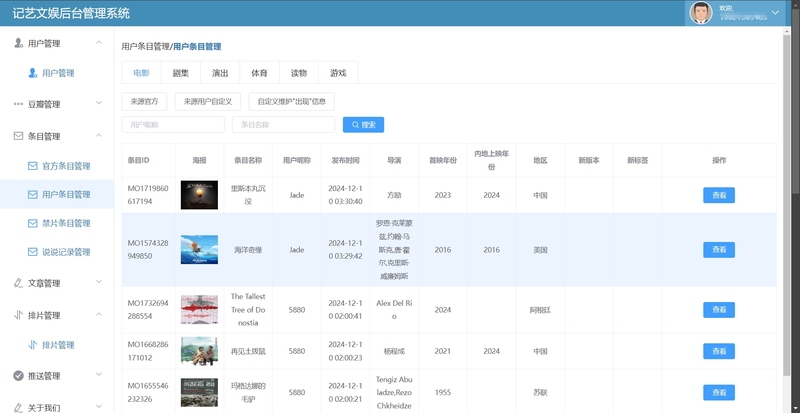Click the person icon of 用户管理 top menu
The height and width of the screenshot is (413, 800).
pos(18,43)
